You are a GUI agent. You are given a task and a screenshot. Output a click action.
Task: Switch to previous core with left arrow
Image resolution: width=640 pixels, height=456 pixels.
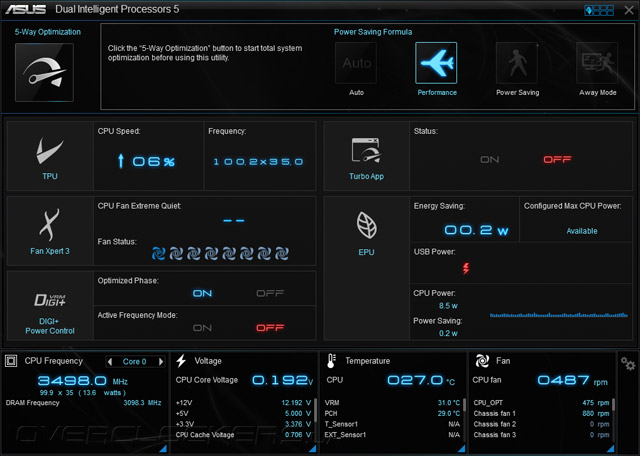[x=110, y=361]
